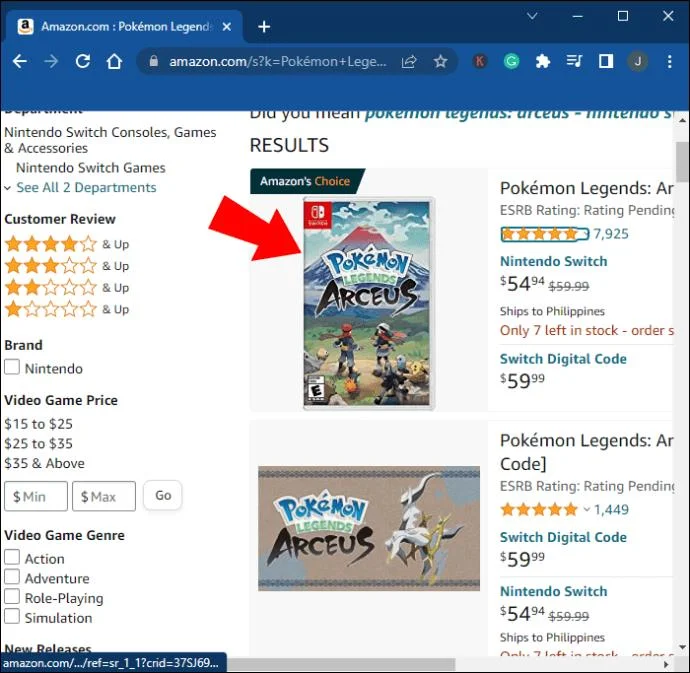Click the scroll-down arrow of vertical scrollbar
The height and width of the screenshot is (673, 690).
(683, 647)
